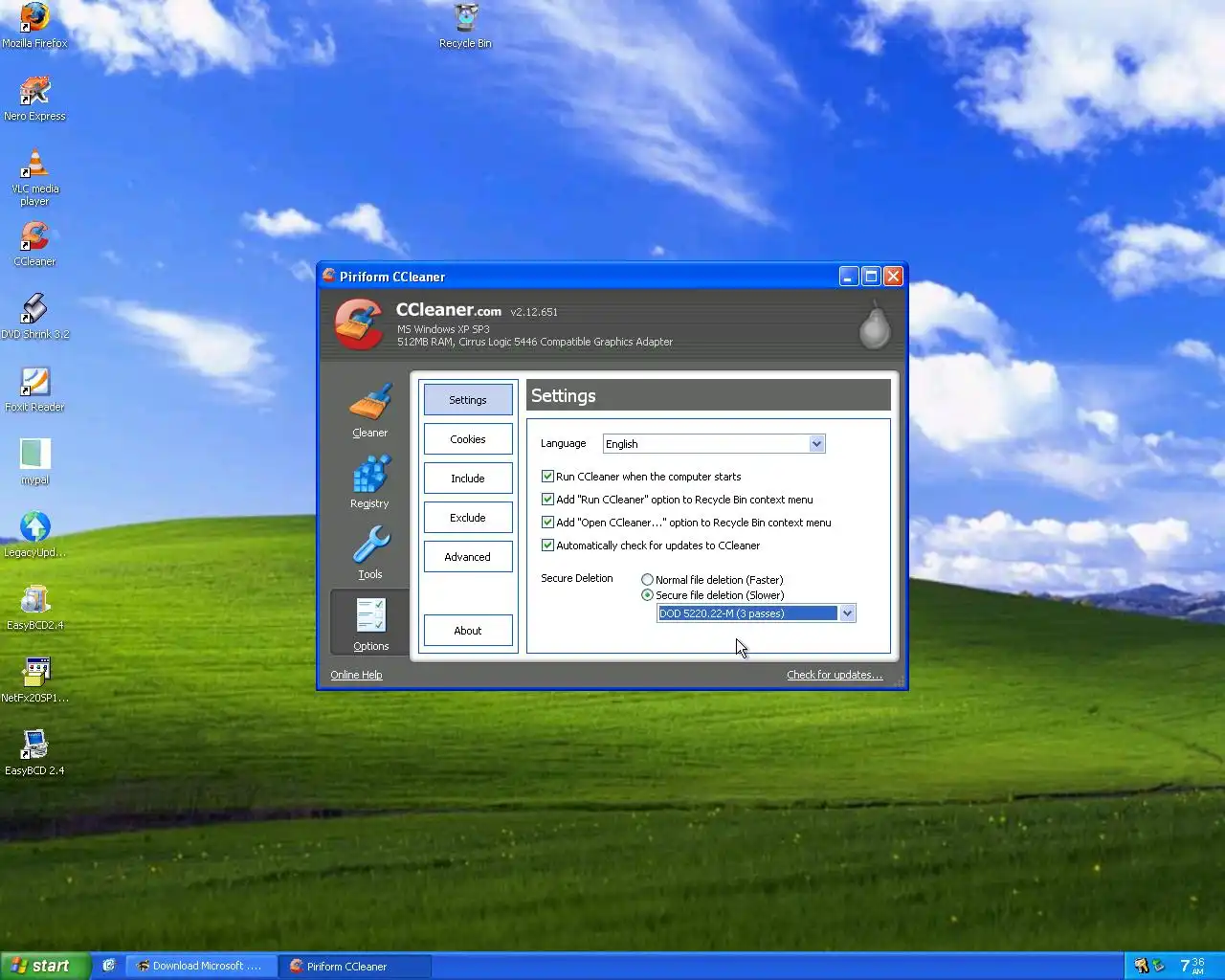Toggle Add "Run CCleaner" Recycle Bin option
Screen dimensions: 1225x980
coord(678,500)
